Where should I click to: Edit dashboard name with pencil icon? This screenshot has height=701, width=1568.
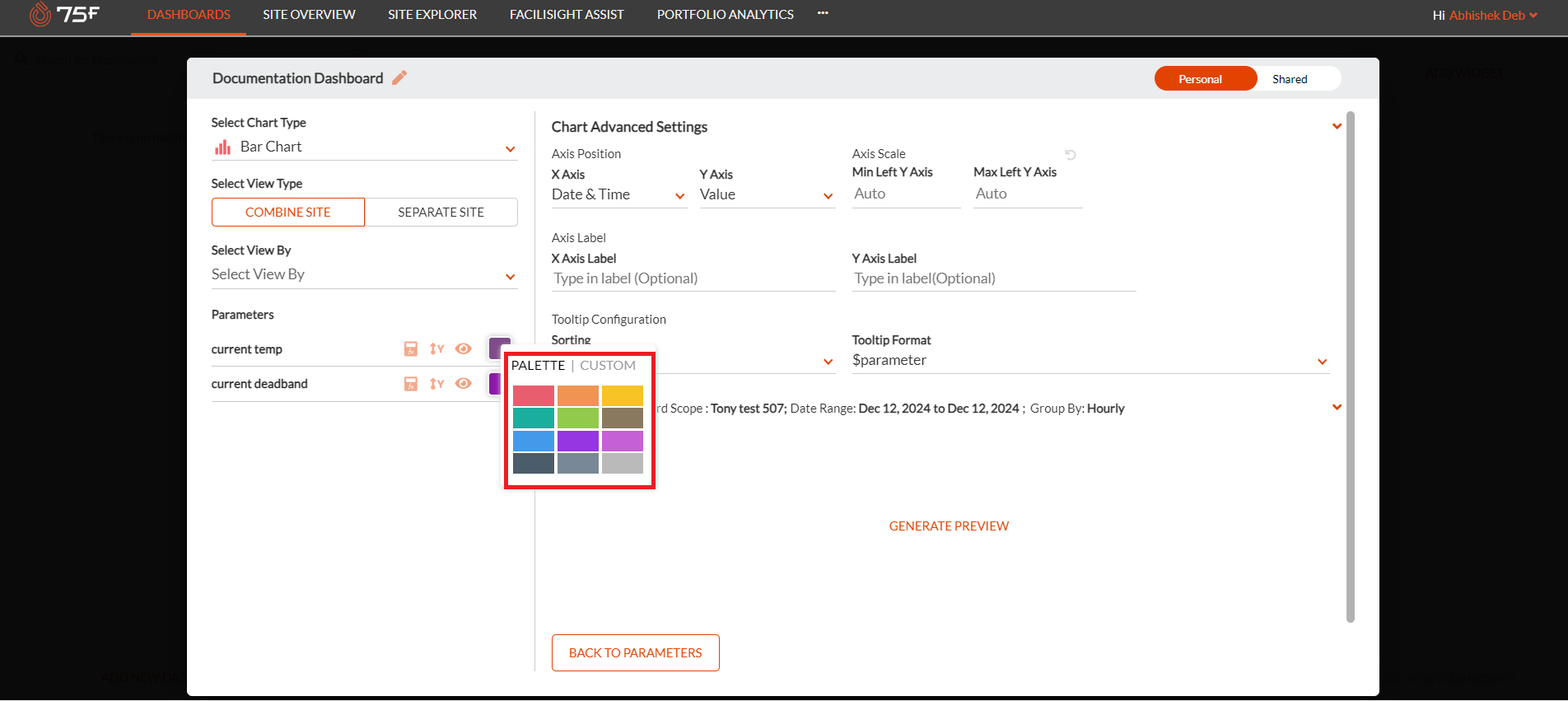pos(399,78)
